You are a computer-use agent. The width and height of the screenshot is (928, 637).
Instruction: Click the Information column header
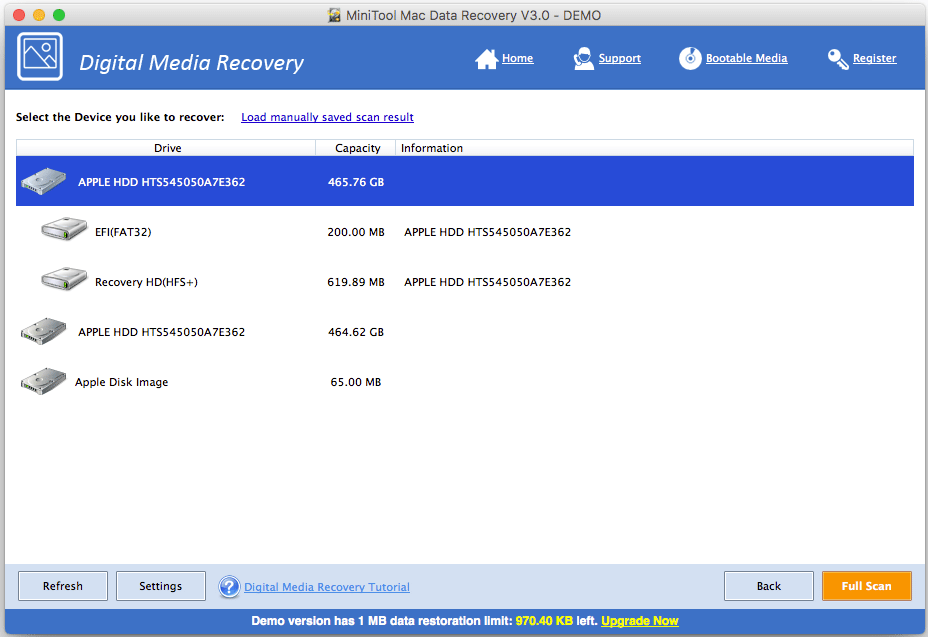(655, 148)
